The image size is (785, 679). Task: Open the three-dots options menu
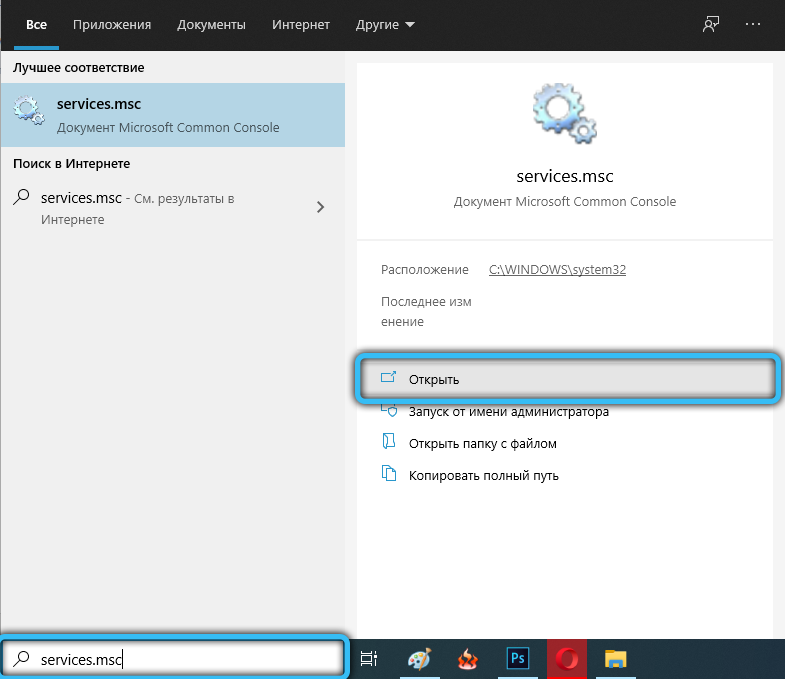752,24
